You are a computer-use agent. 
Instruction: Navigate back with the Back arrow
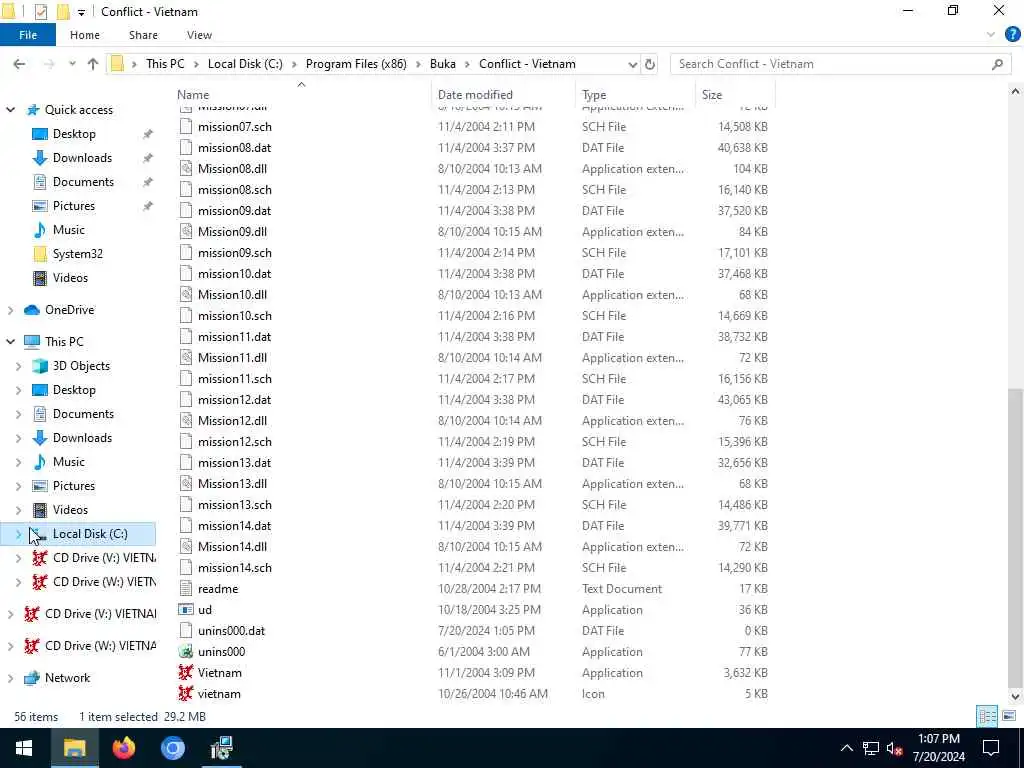pos(20,64)
